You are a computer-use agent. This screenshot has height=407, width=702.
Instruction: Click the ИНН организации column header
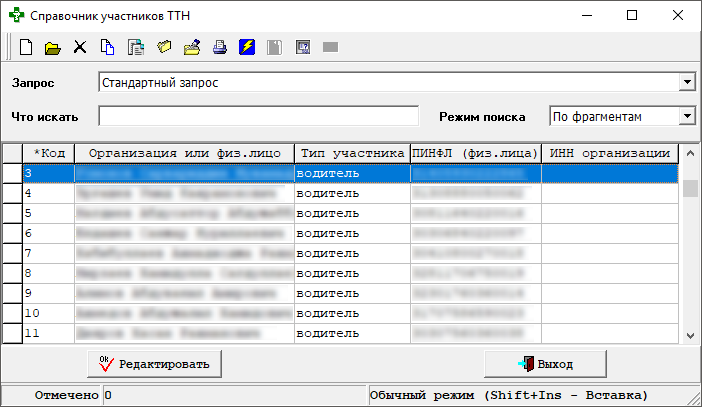(610, 154)
